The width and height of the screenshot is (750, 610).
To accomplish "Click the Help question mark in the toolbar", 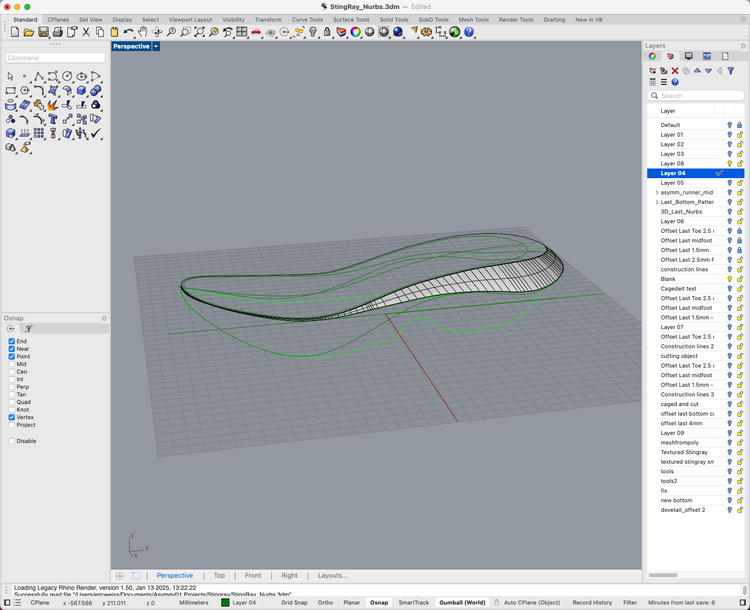I will click(469, 32).
